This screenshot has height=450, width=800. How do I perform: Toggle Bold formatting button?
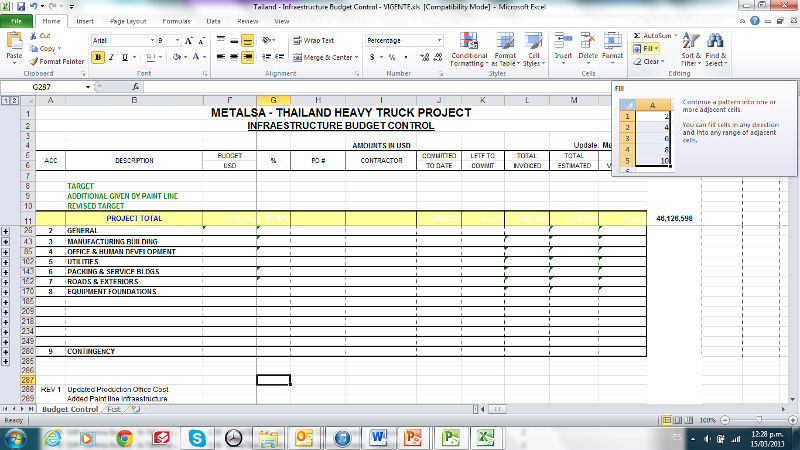point(98,57)
